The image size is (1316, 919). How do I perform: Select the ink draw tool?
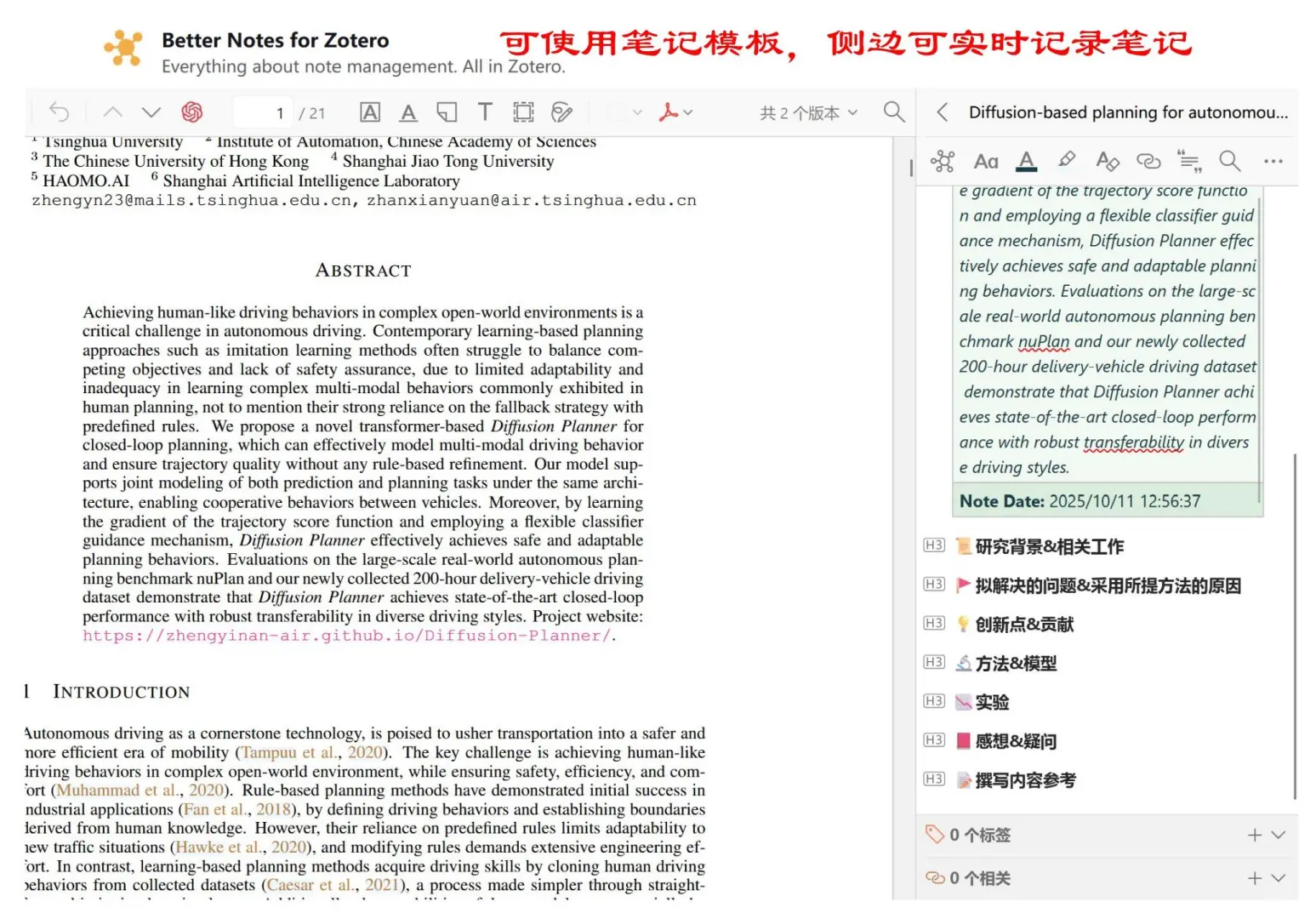click(561, 112)
